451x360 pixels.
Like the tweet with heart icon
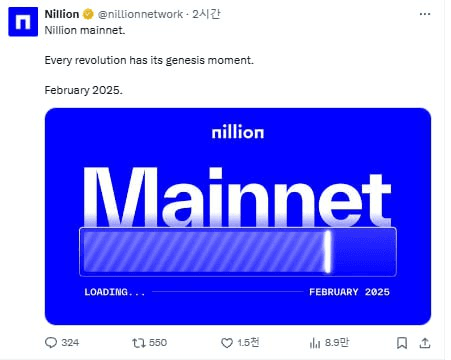tap(227, 343)
